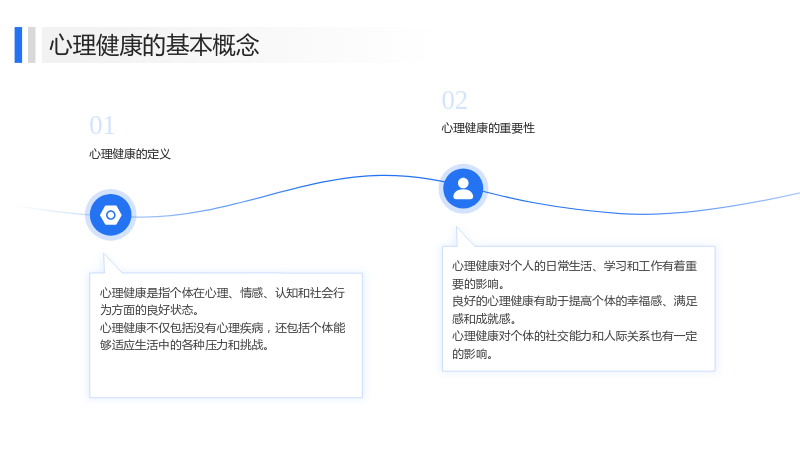
Task: Click the text 够适应生活中的各种压力和挑战
Action: coord(184,345)
